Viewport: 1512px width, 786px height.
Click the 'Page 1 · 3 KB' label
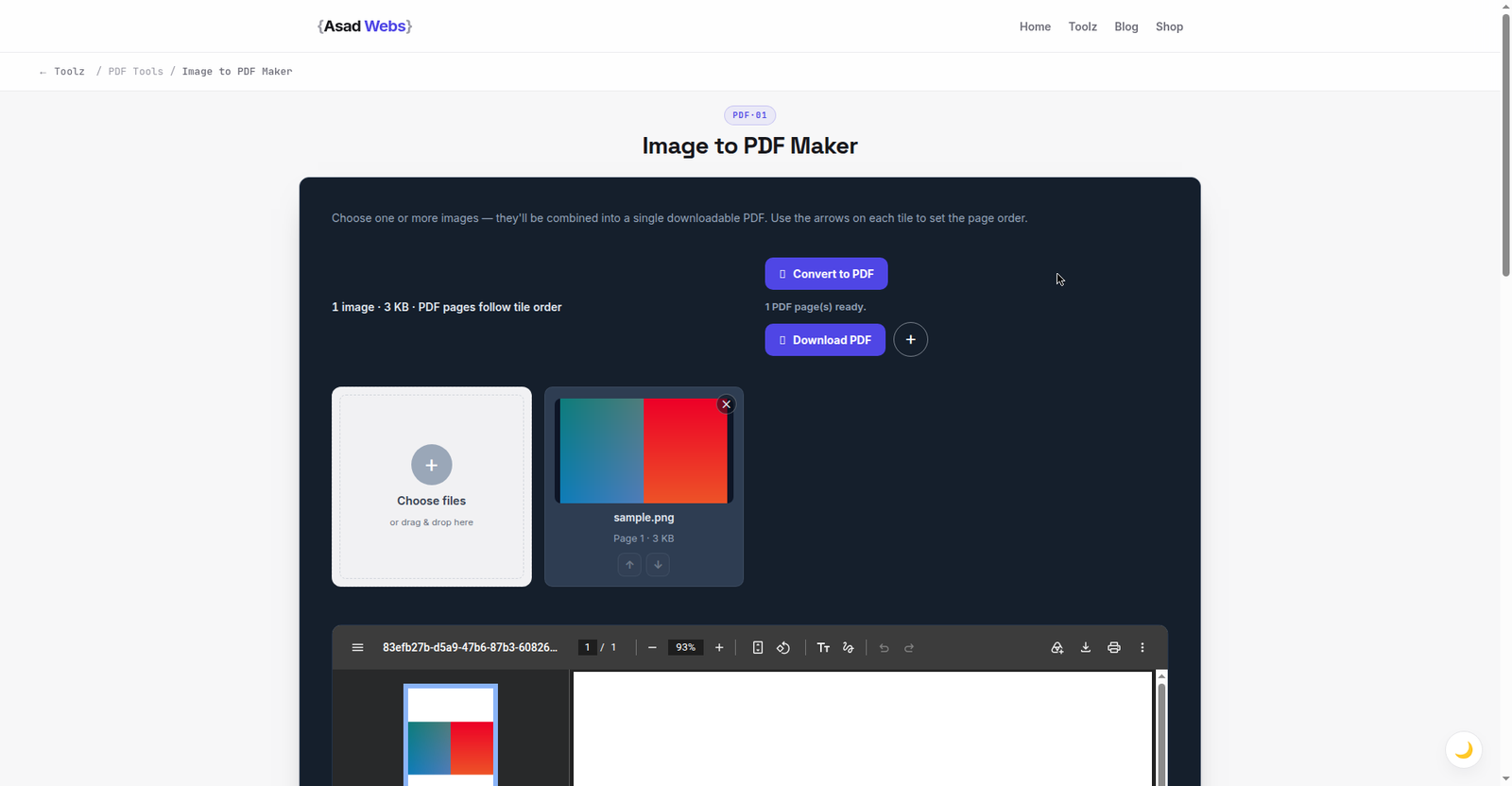click(x=644, y=538)
